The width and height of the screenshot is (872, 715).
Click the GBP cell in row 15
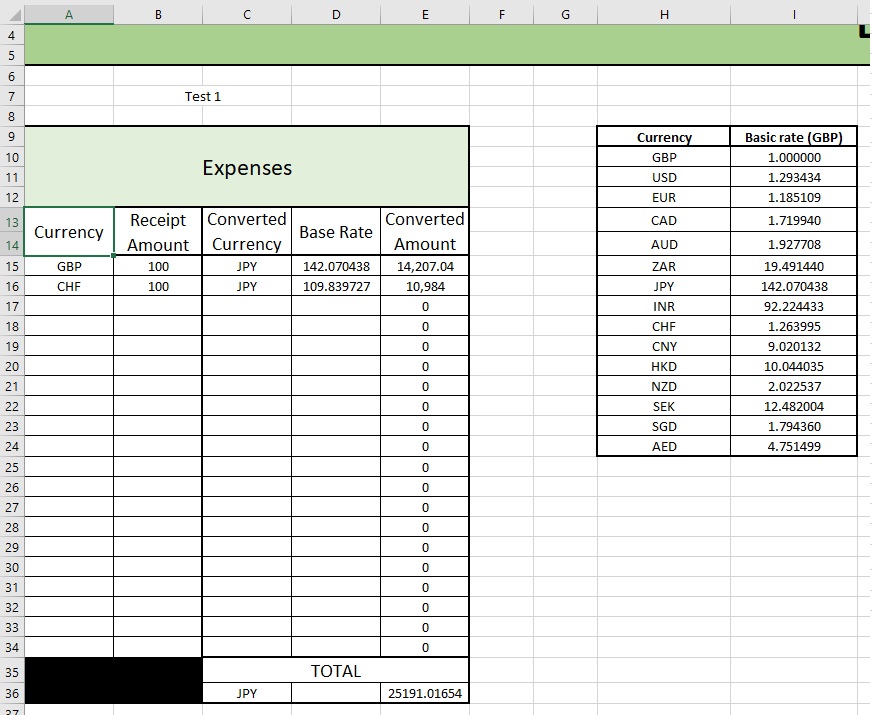69,266
